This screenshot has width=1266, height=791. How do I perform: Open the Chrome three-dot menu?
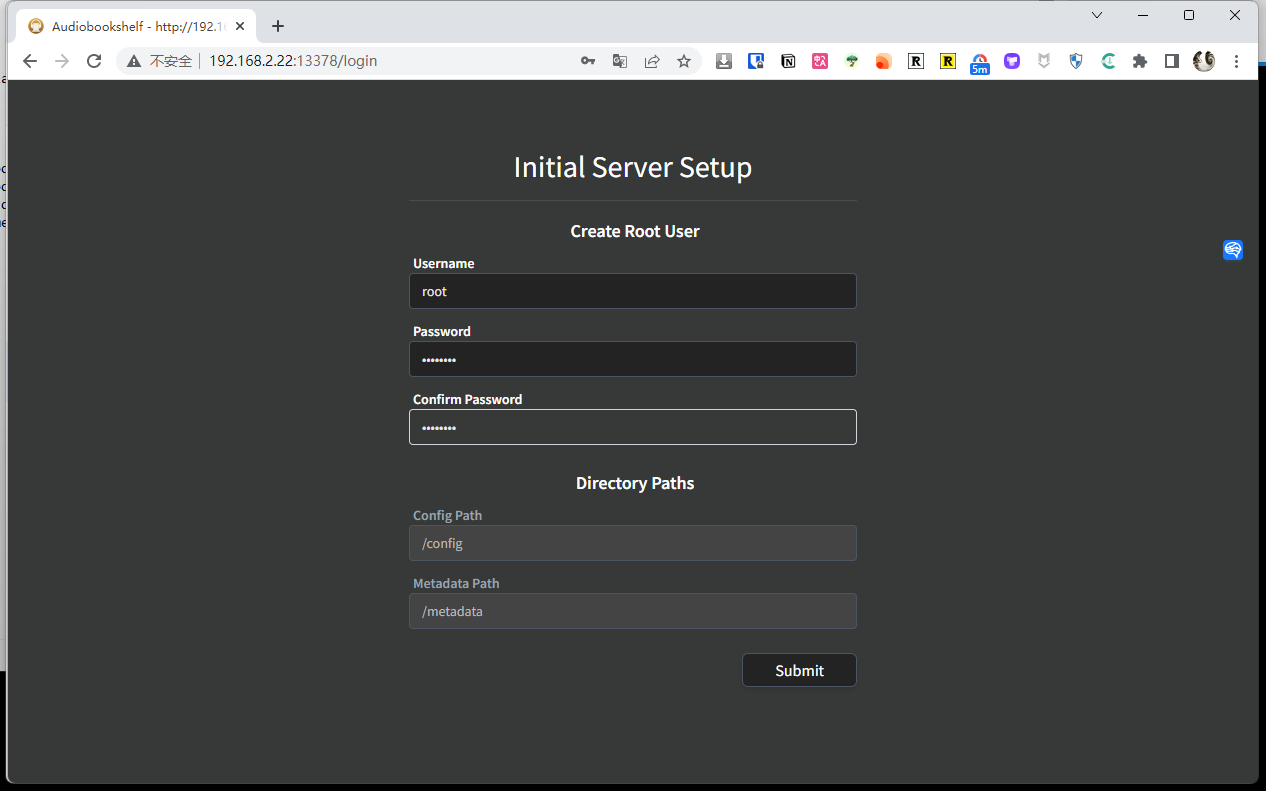coord(1236,61)
